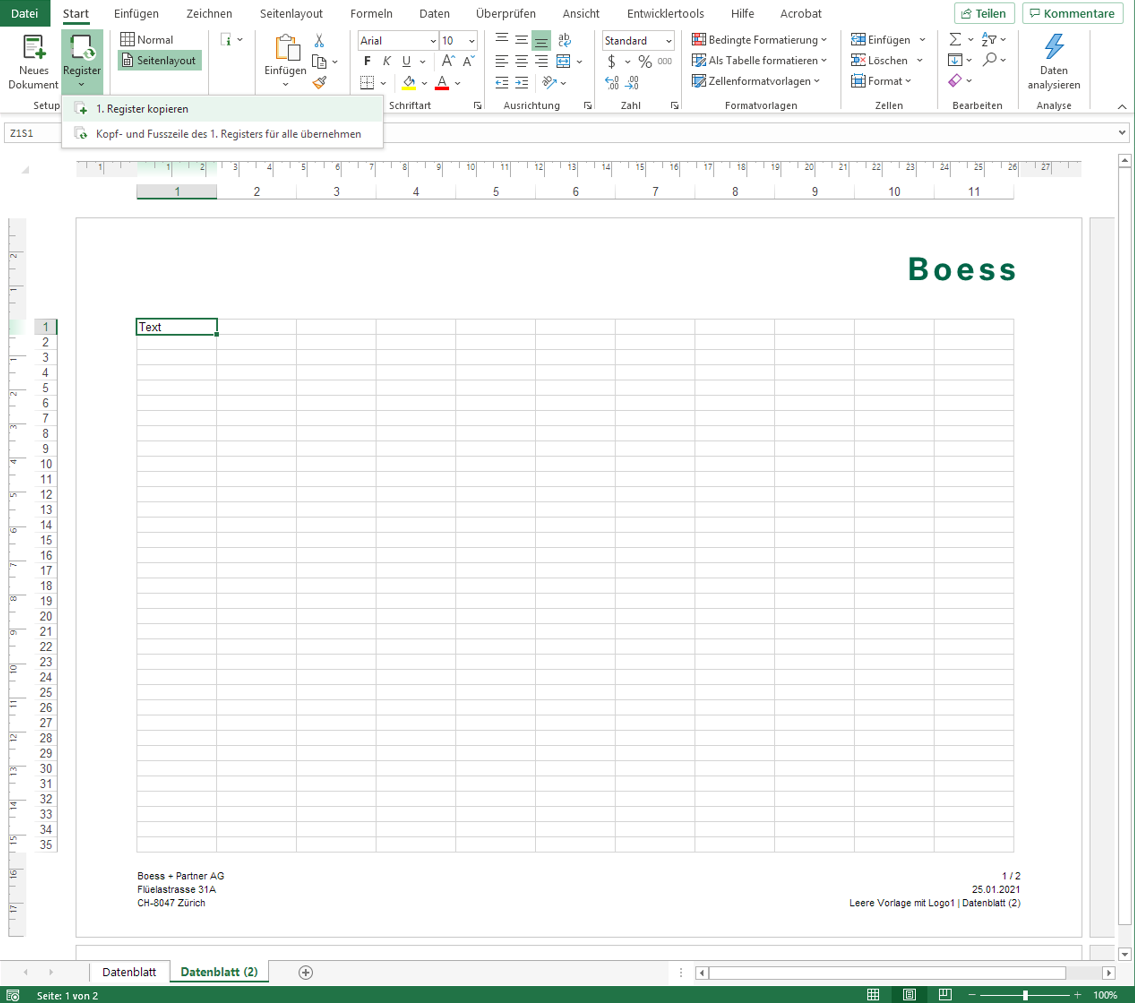
Task: Collapse the ribbon with the chevron arrow
Action: click(1122, 106)
